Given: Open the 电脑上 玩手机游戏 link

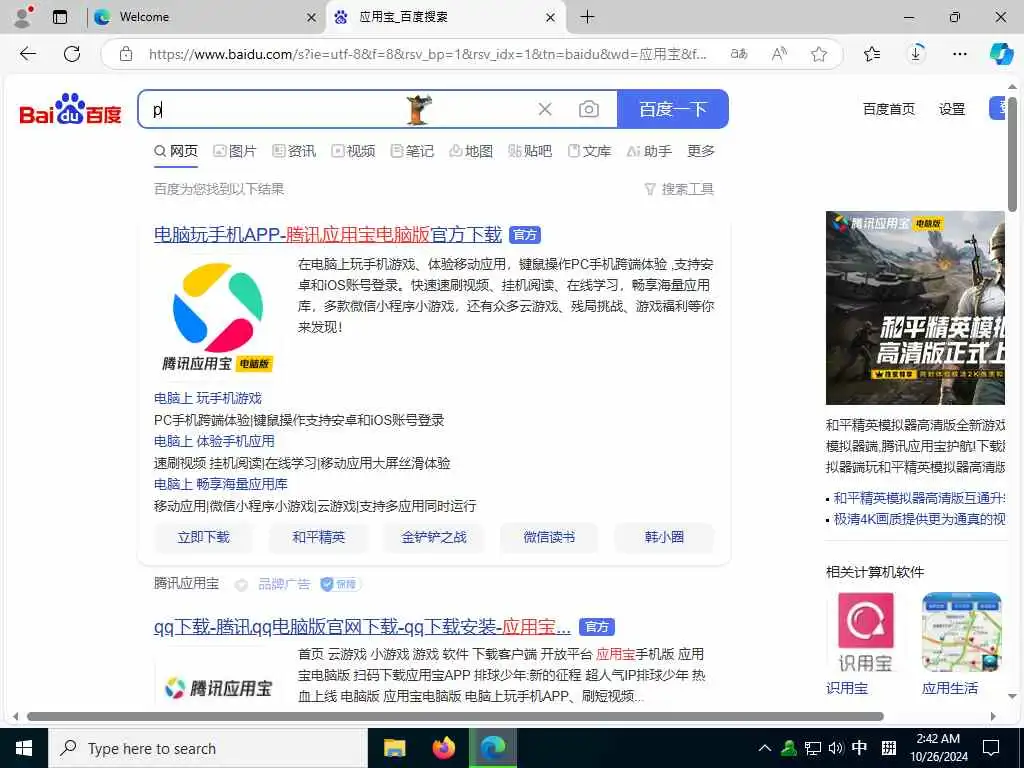Looking at the screenshot, I should point(208,398).
